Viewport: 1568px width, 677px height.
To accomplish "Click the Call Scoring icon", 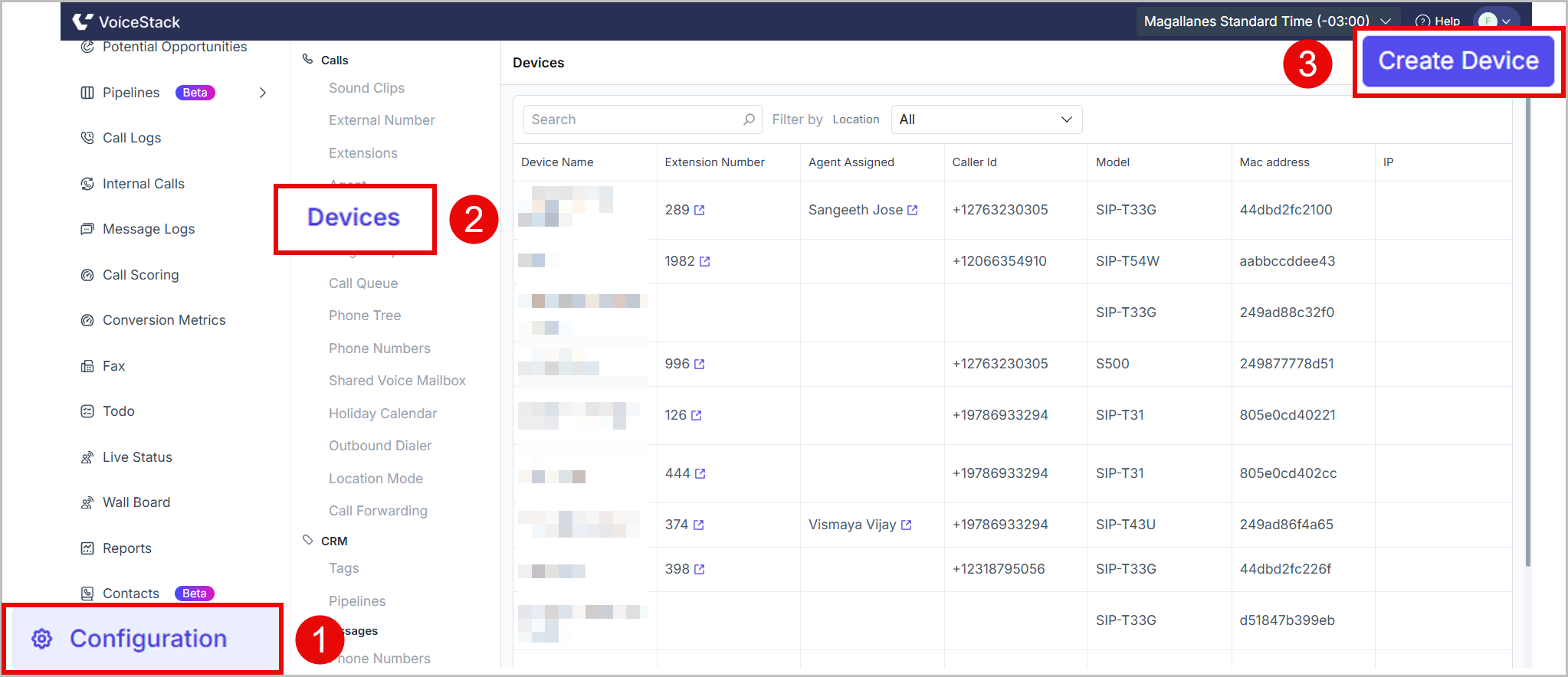I will [87, 275].
